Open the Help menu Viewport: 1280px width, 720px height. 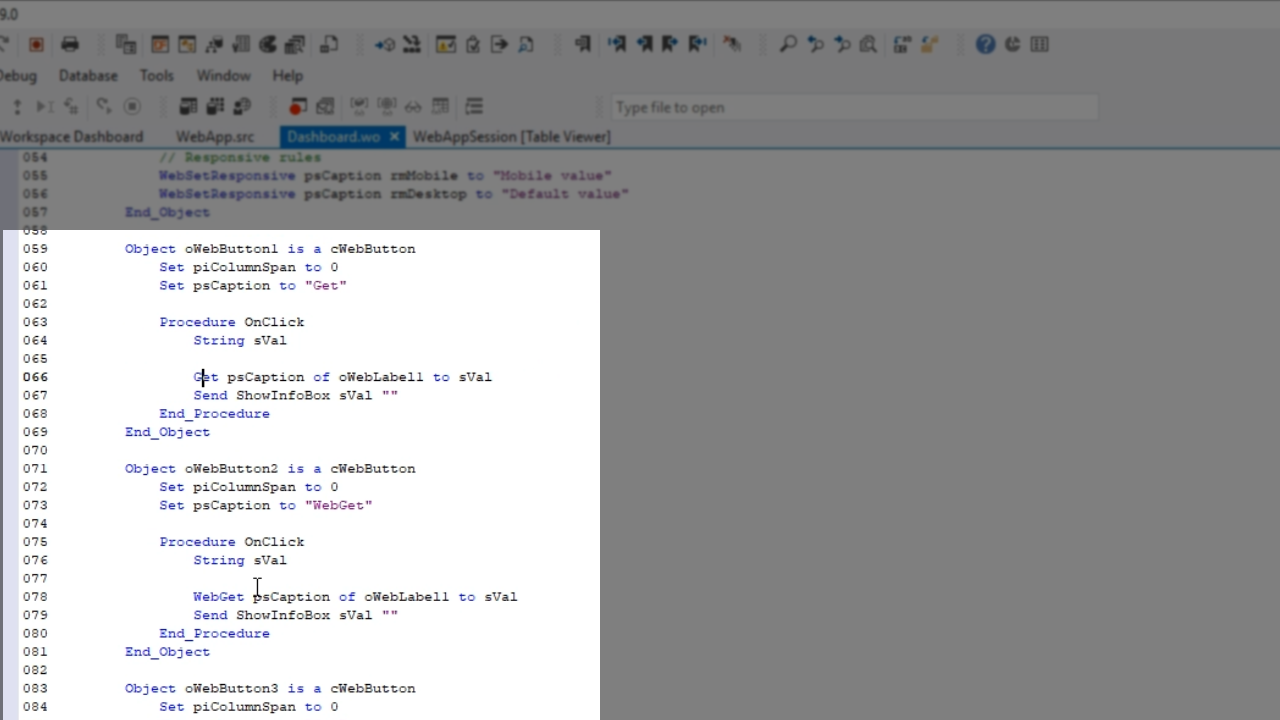point(287,75)
